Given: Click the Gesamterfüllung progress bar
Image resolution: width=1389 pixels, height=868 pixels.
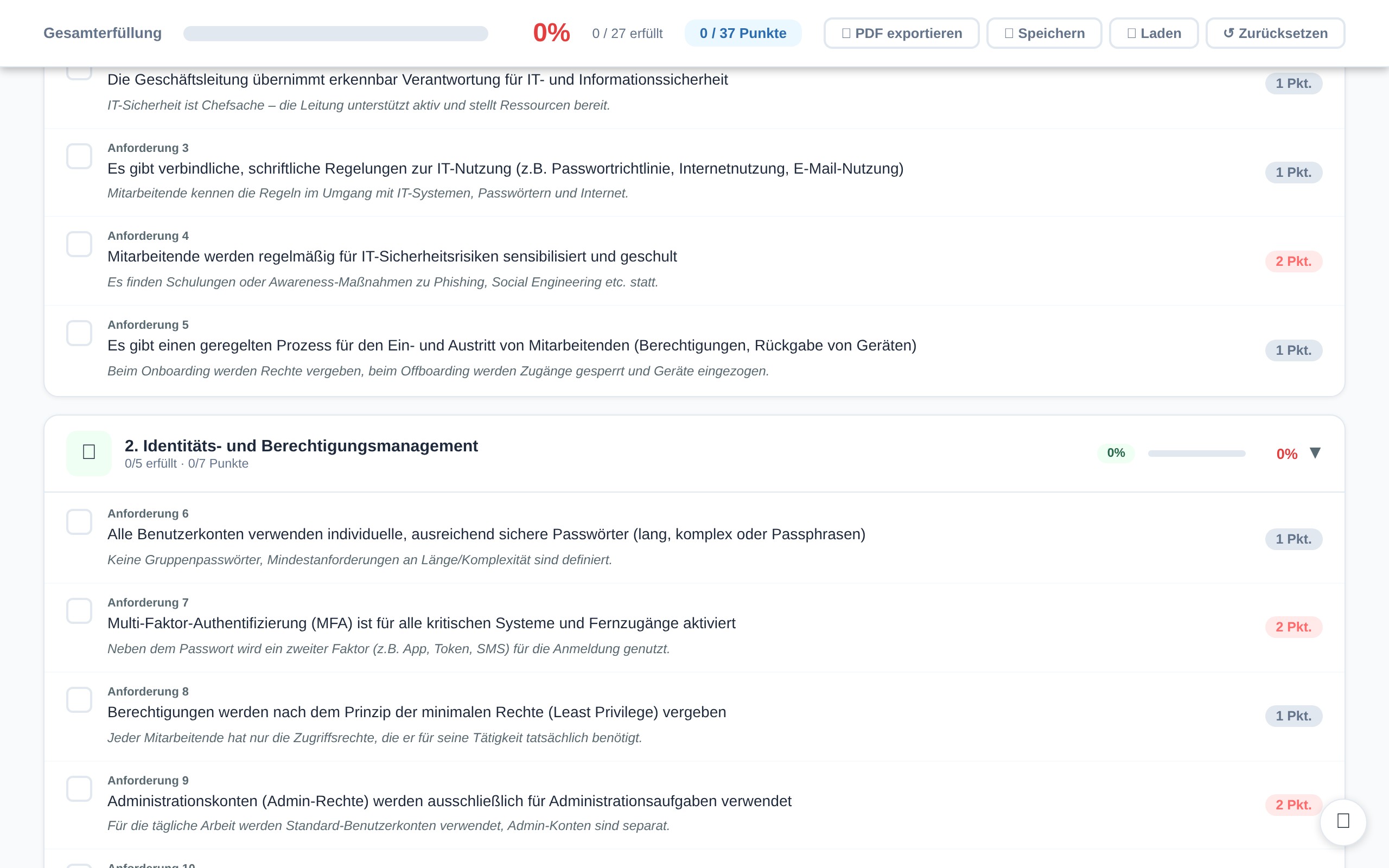Looking at the screenshot, I should (x=336, y=33).
